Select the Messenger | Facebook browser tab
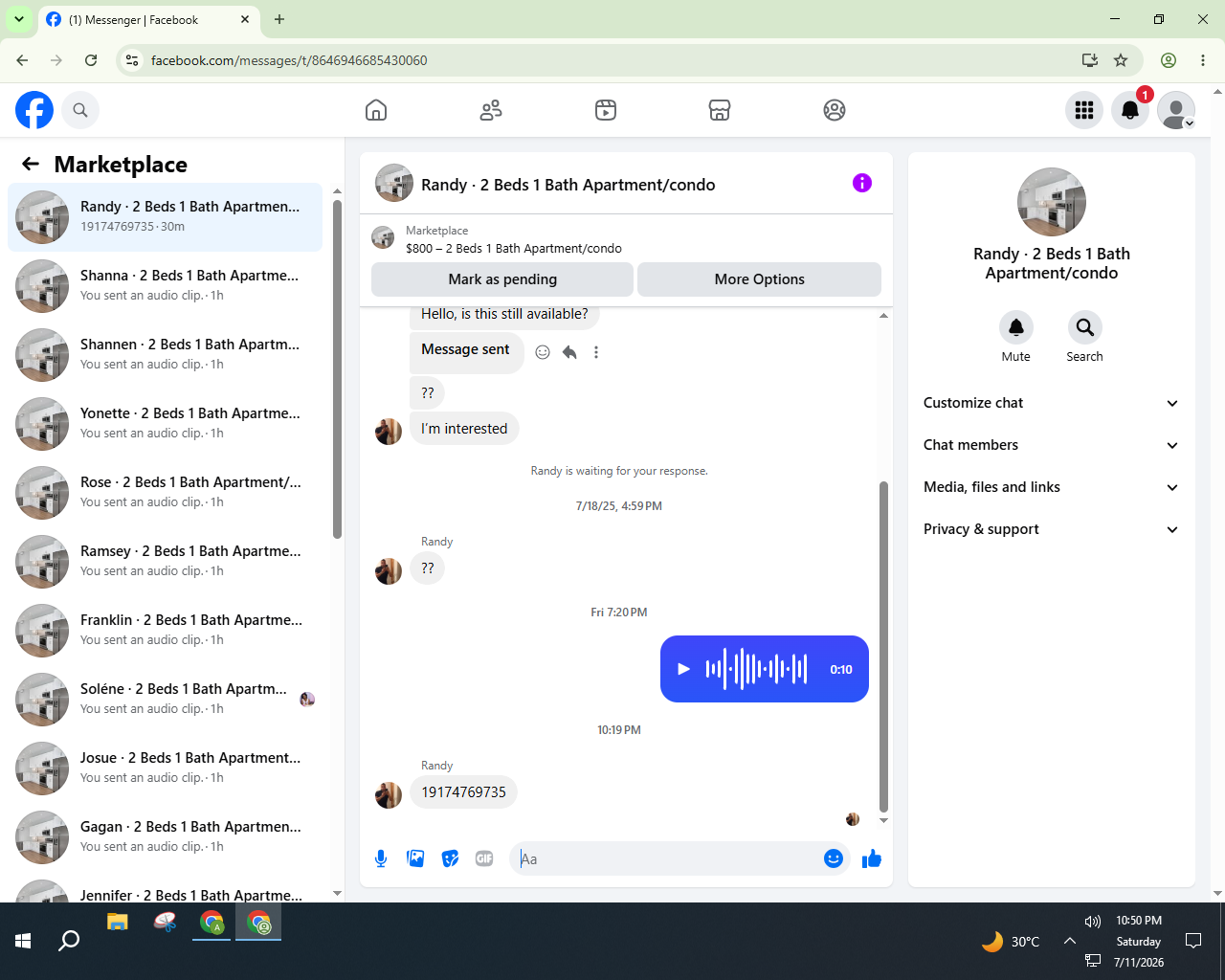The height and width of the screenshot is (980, 1225). pyautogui.click(x=148, y=20)
